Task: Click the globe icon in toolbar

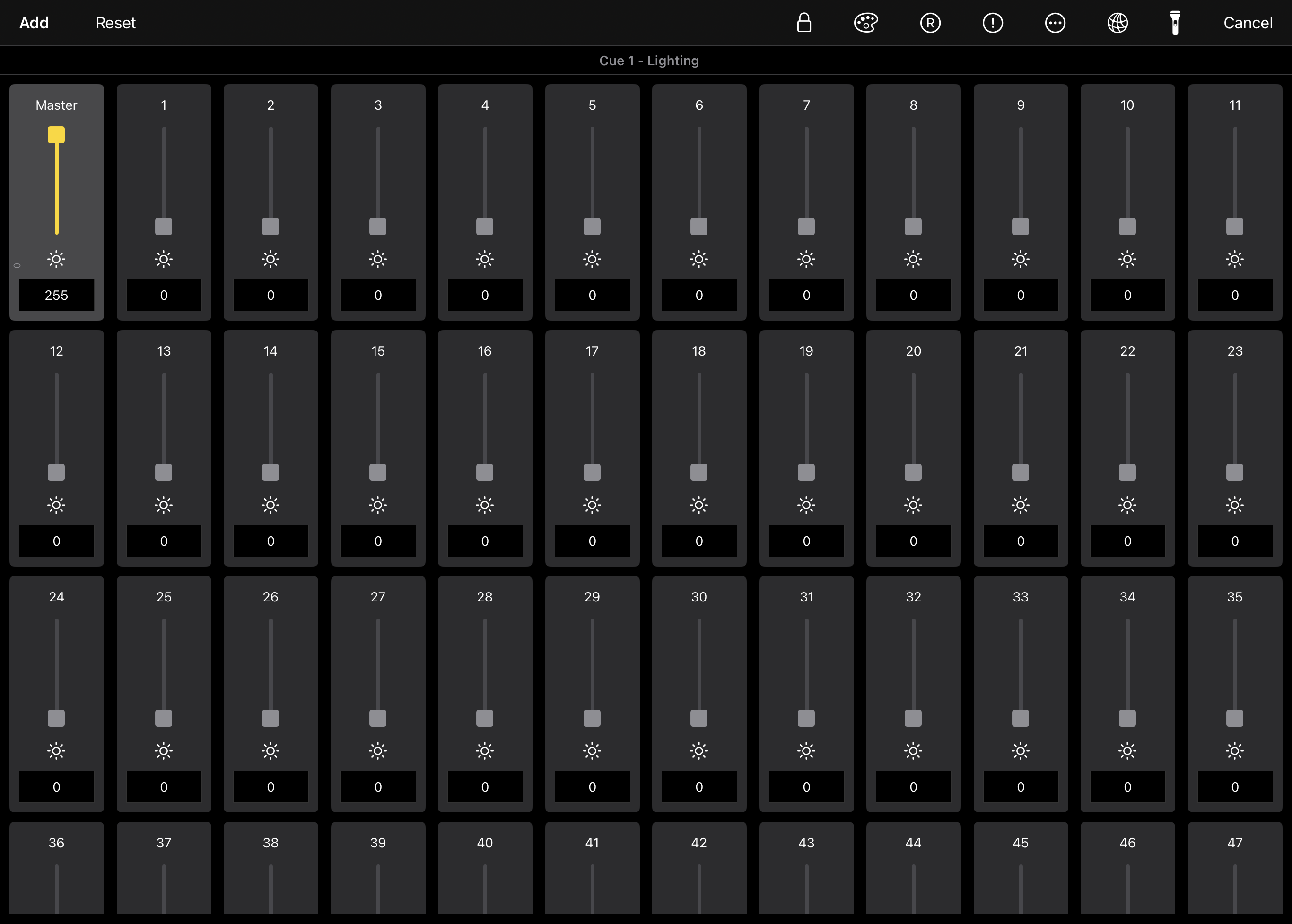Action: [1117, 23]
